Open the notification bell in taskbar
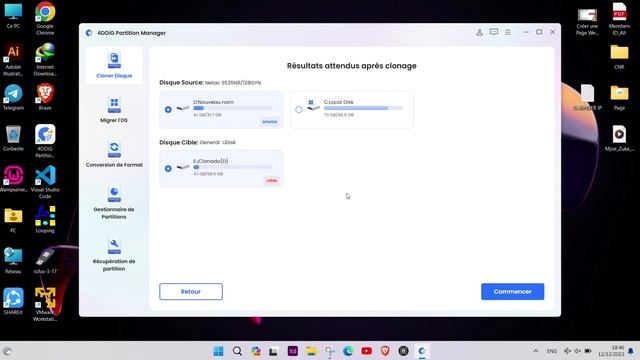The image size is (640, 360). (x=631, y=351)
